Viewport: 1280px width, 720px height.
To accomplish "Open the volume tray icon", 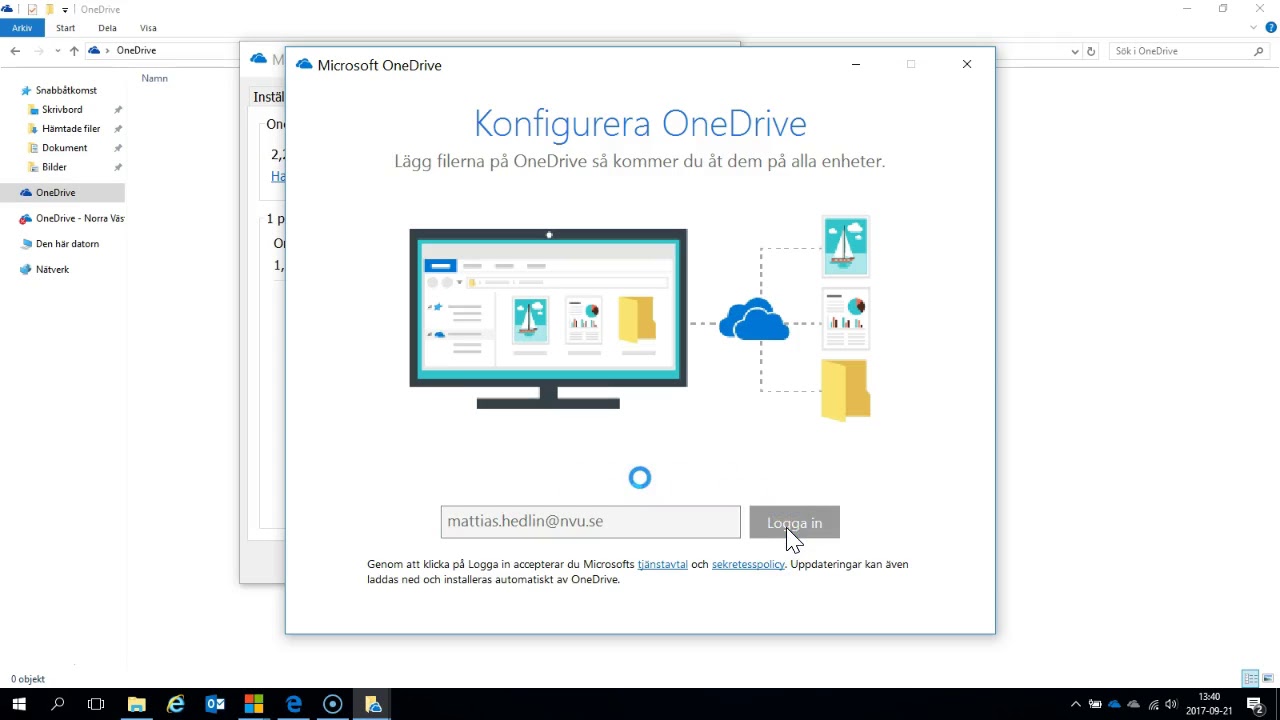I will pos(1171,704).
